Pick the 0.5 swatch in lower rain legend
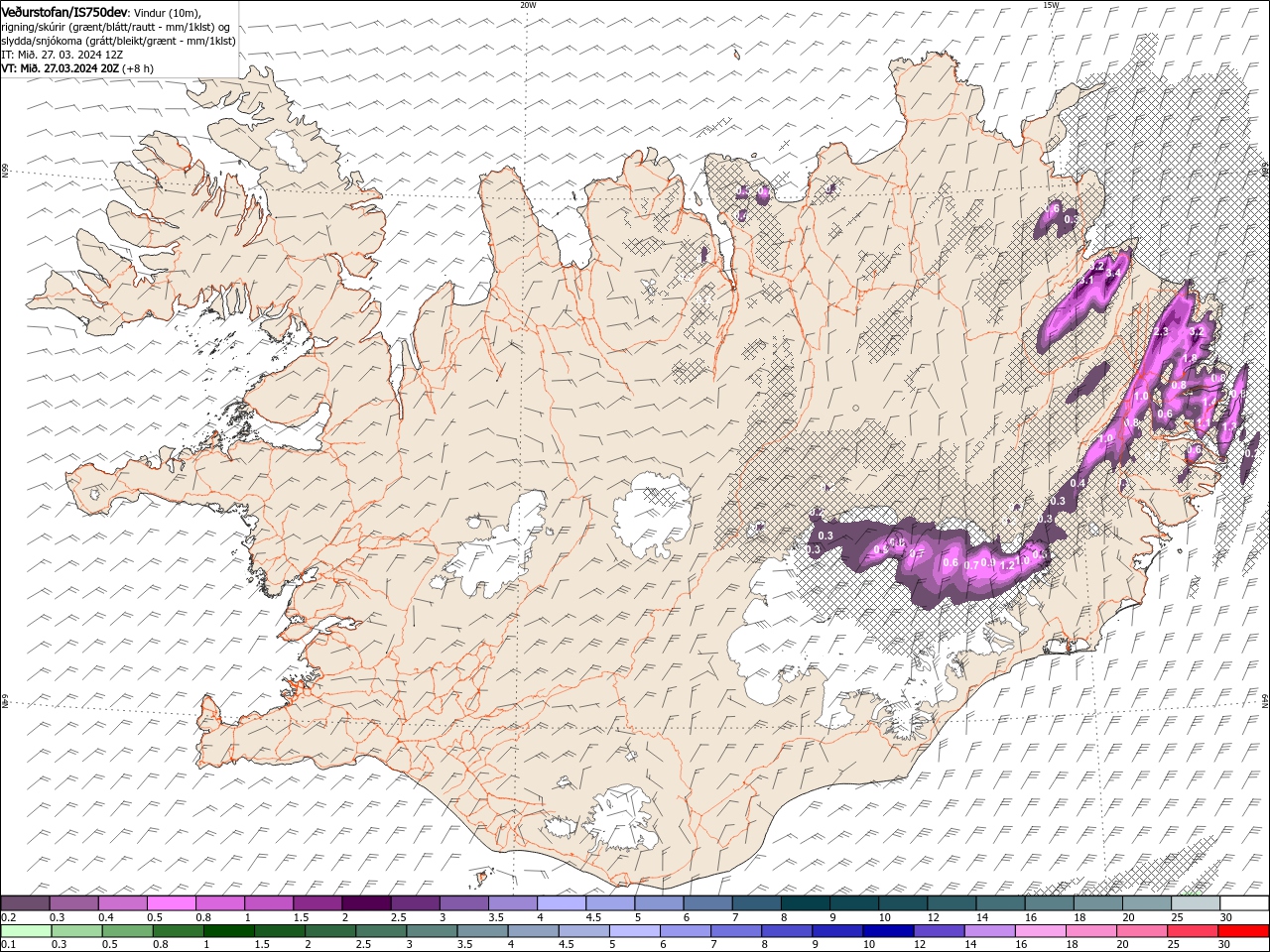The image size is (1270, 952). [x=127, y=931]
